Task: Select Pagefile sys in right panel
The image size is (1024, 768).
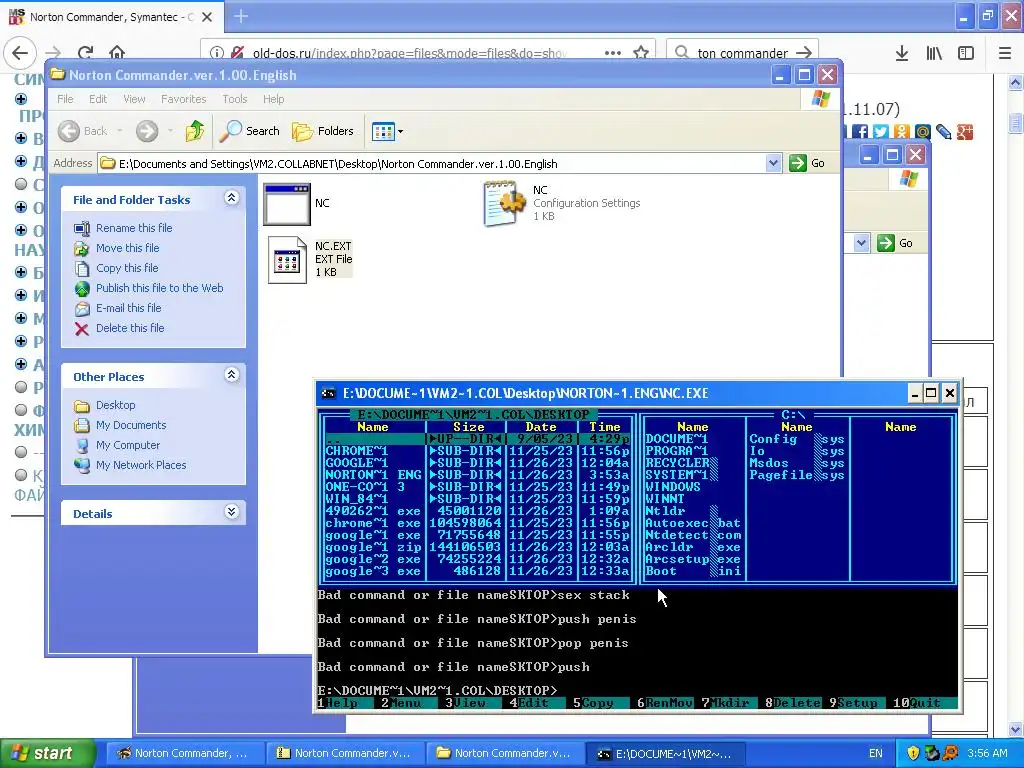Action: click(797, 475)
